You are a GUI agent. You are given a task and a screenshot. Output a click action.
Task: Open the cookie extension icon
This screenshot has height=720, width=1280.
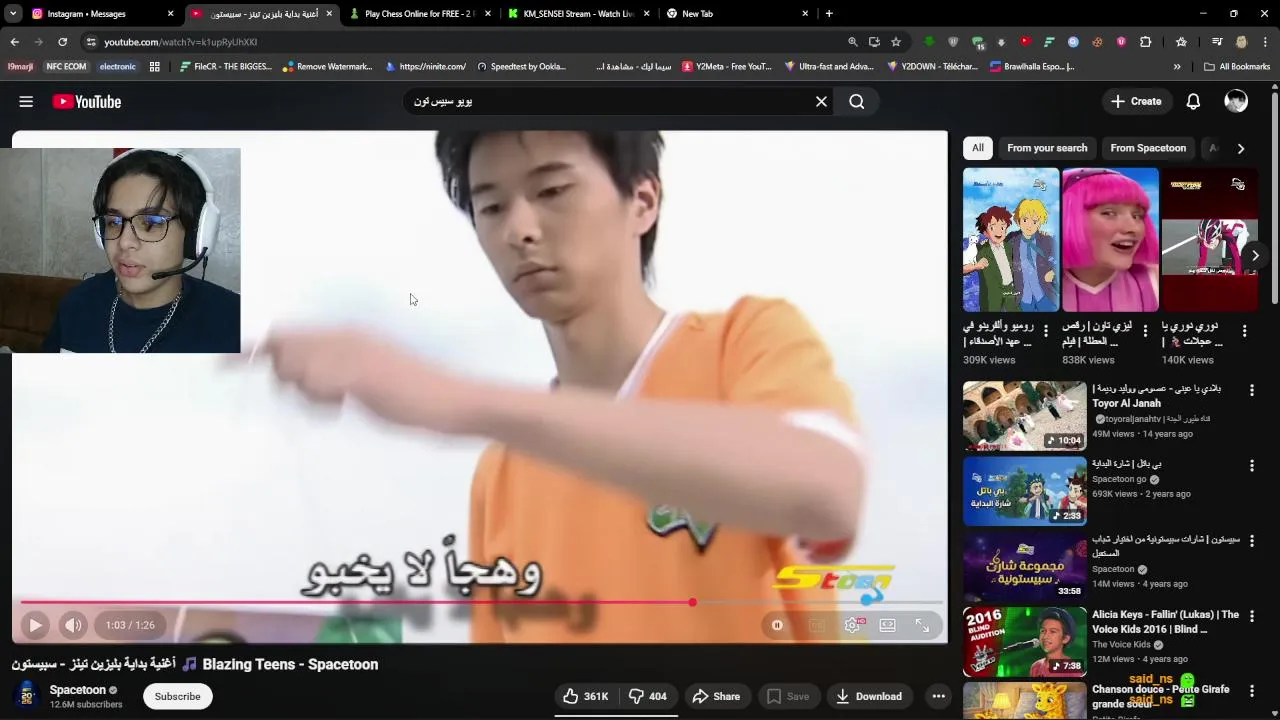(1098, 42)
